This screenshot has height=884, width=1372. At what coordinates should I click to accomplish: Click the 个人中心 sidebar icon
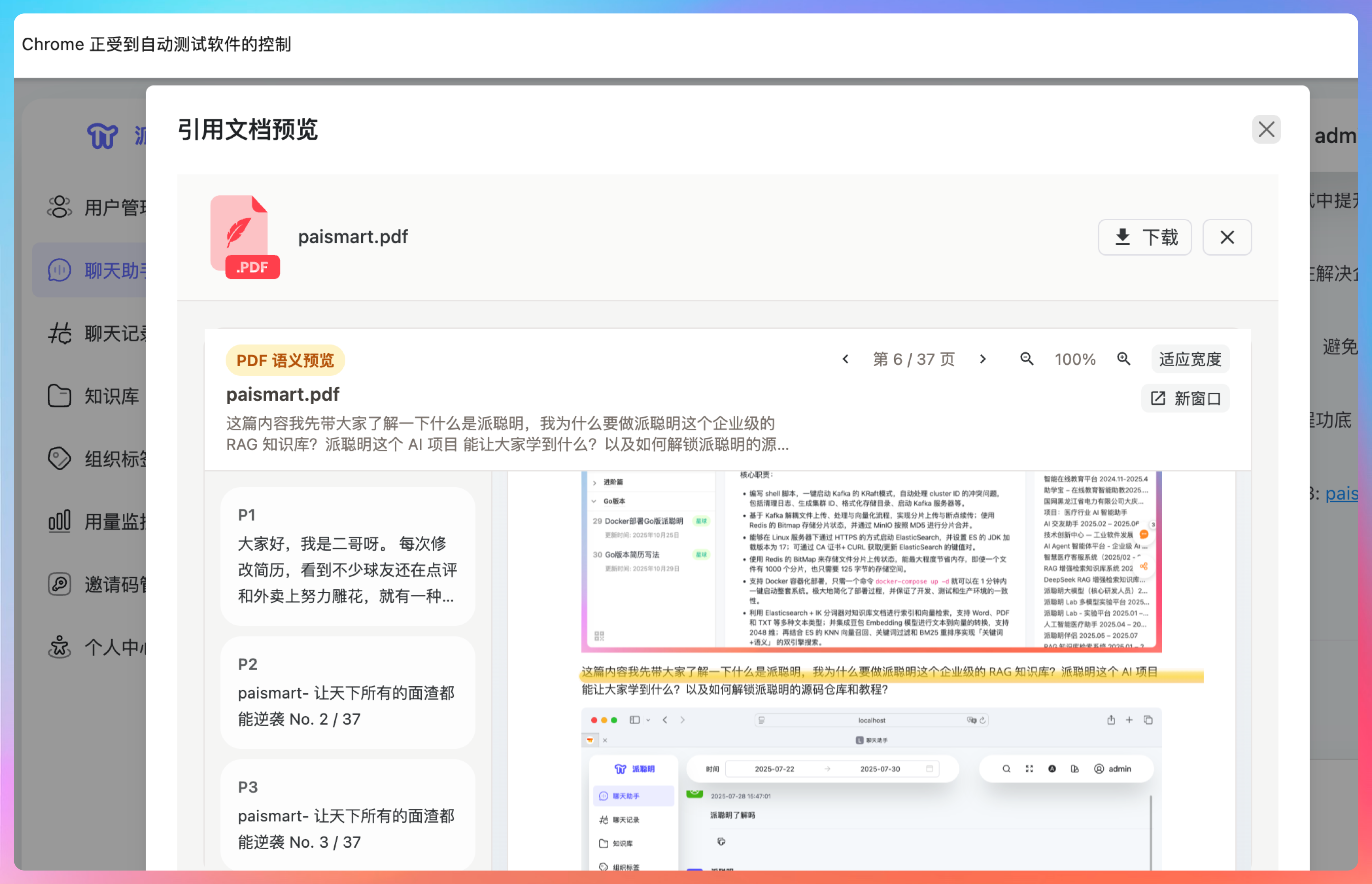(59, 647)
